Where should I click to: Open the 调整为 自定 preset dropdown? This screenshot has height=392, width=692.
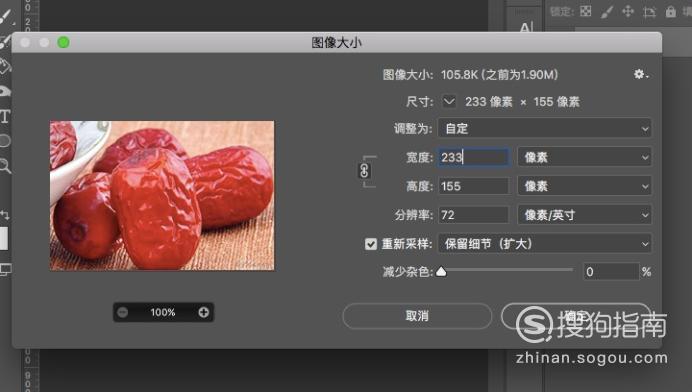click(x=545, y=128)
